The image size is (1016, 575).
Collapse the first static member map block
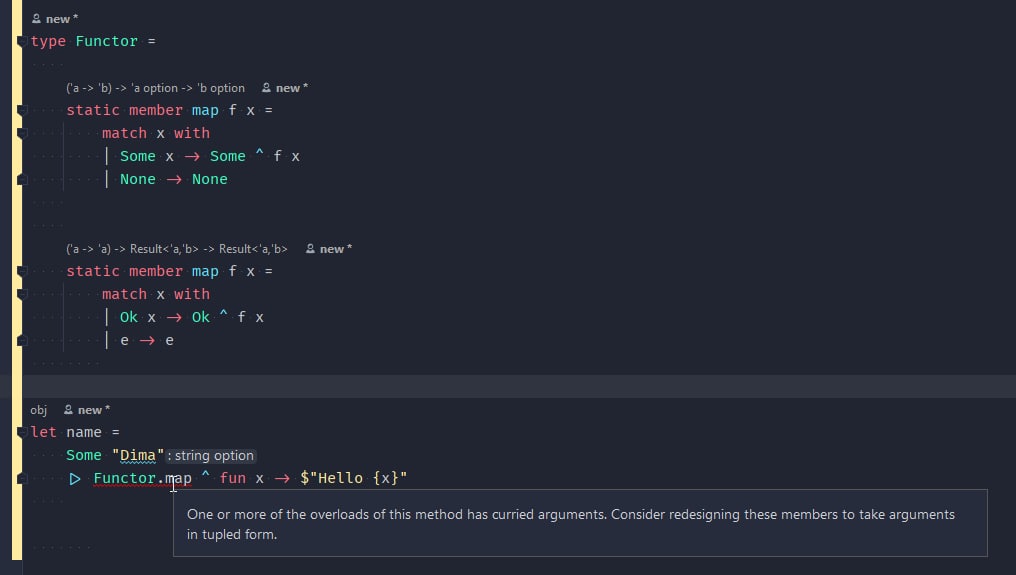point(21,110)
